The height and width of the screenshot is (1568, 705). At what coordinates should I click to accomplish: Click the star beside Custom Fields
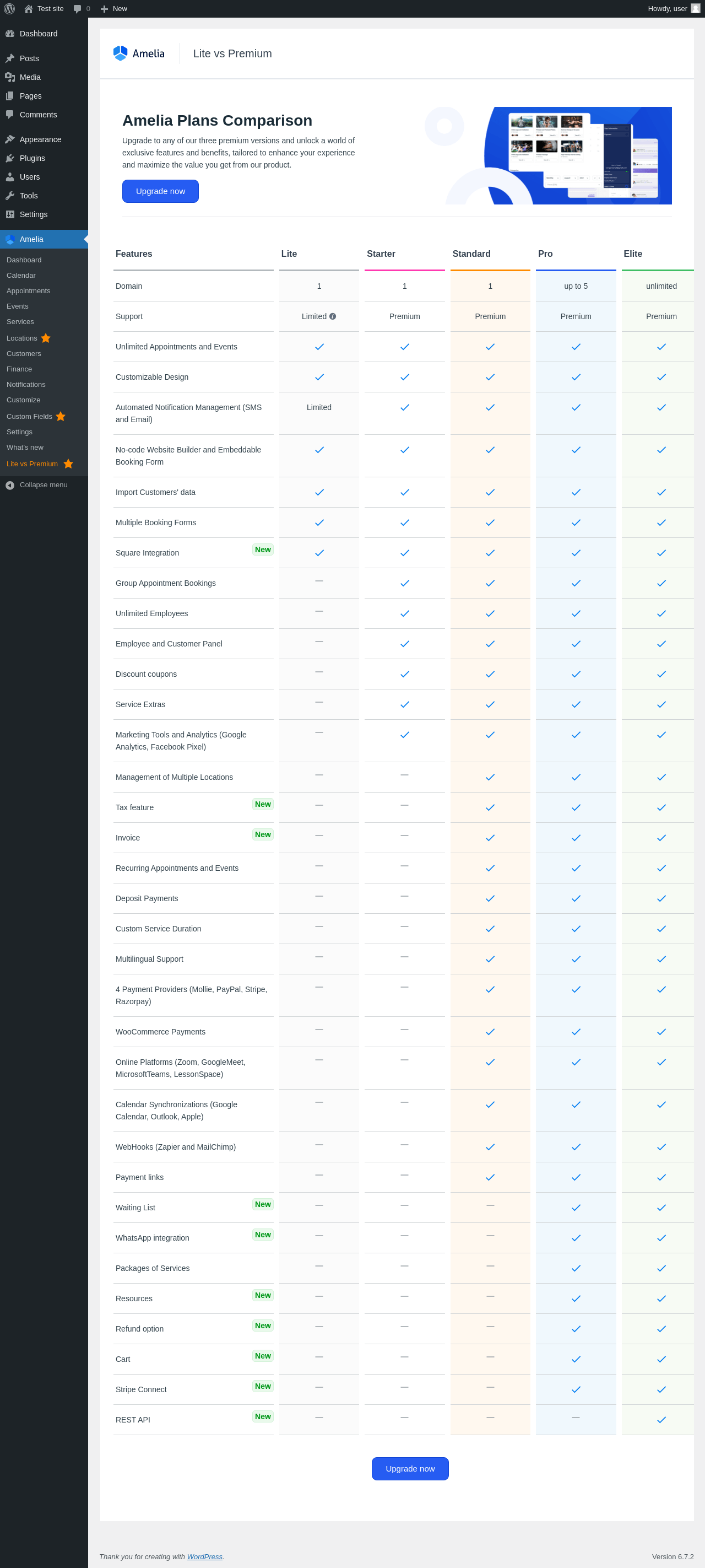(x=61, y=416)
